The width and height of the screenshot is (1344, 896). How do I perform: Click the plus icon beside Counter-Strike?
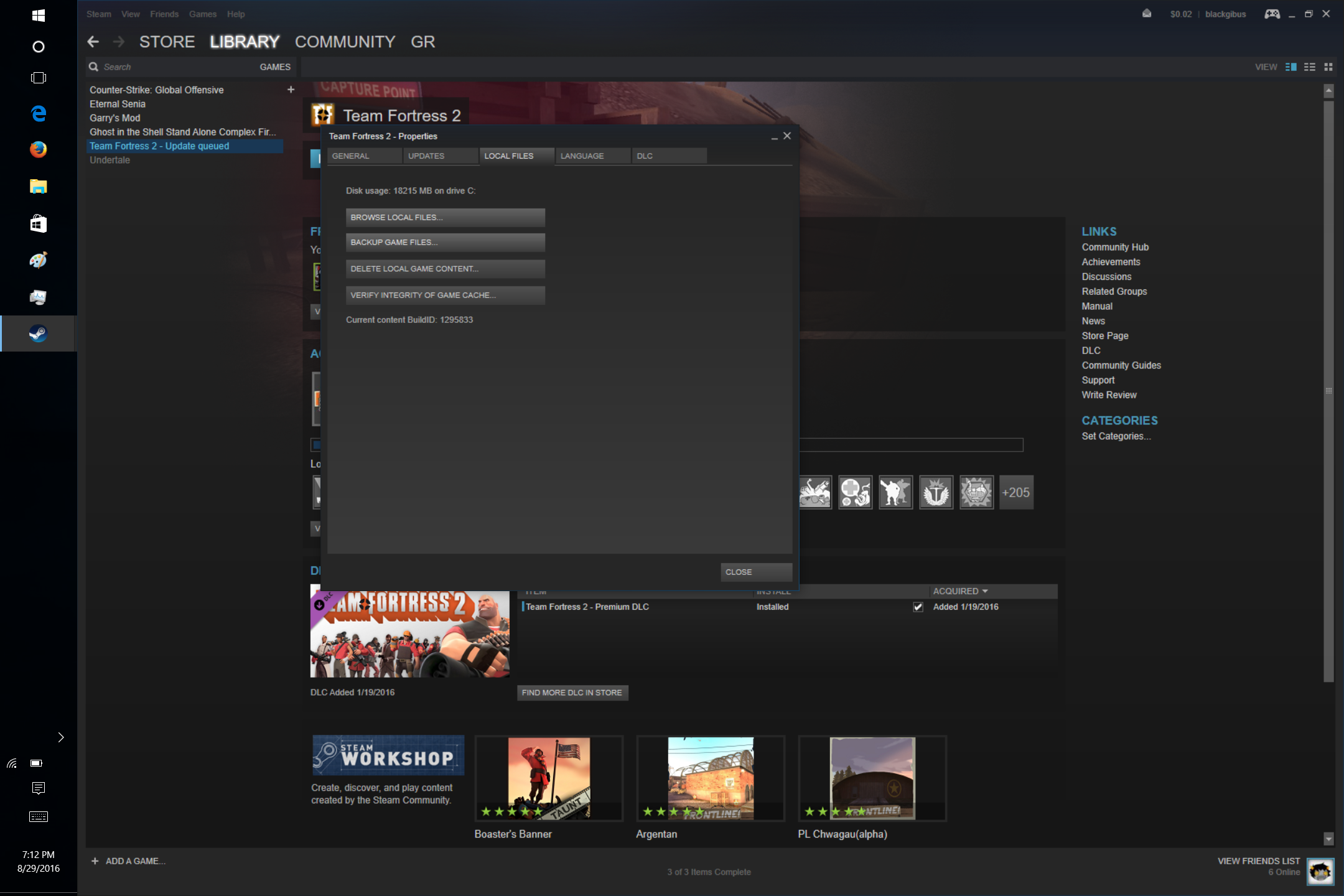(291, 90)
